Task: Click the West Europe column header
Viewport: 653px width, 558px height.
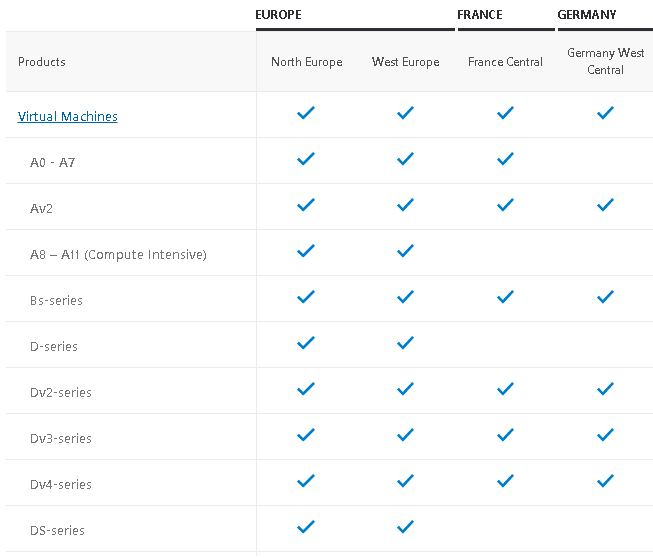Action: pyautogui.click(x=405, y=62)
